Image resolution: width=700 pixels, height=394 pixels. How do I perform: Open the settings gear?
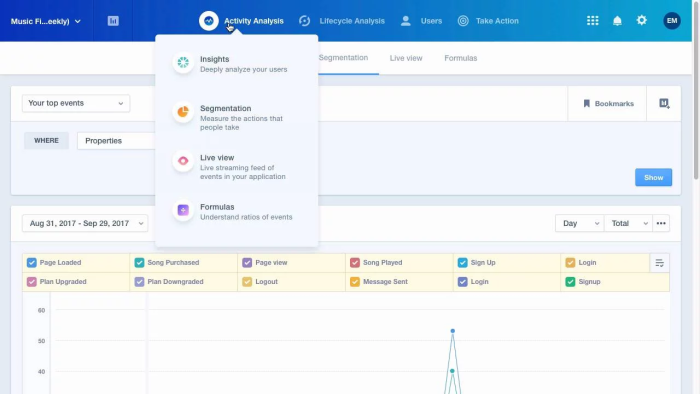tap(642, 20)
